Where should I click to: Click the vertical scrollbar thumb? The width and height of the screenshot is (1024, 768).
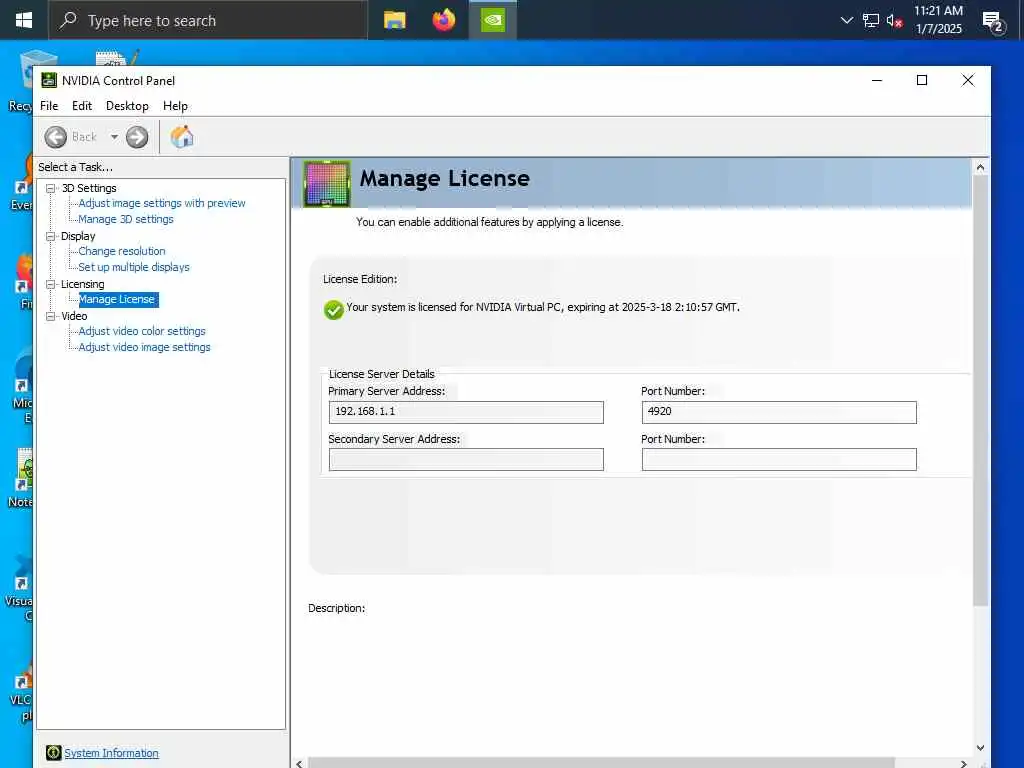pyautogui.click(x=980, y=391)
